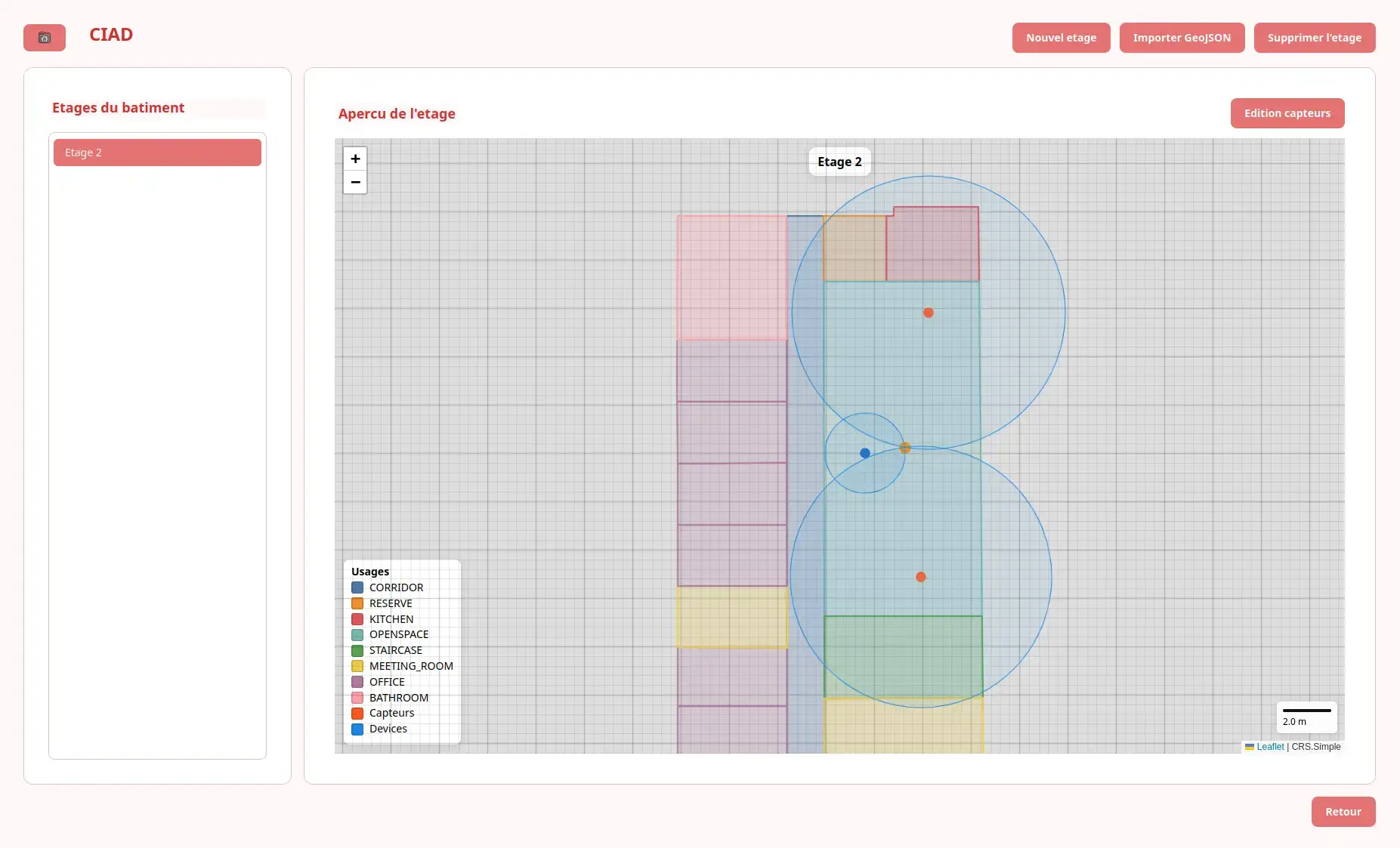This screenshot has width=1400, height=848.
Task: Click the CIAD application title
Action: coord(111,35)
